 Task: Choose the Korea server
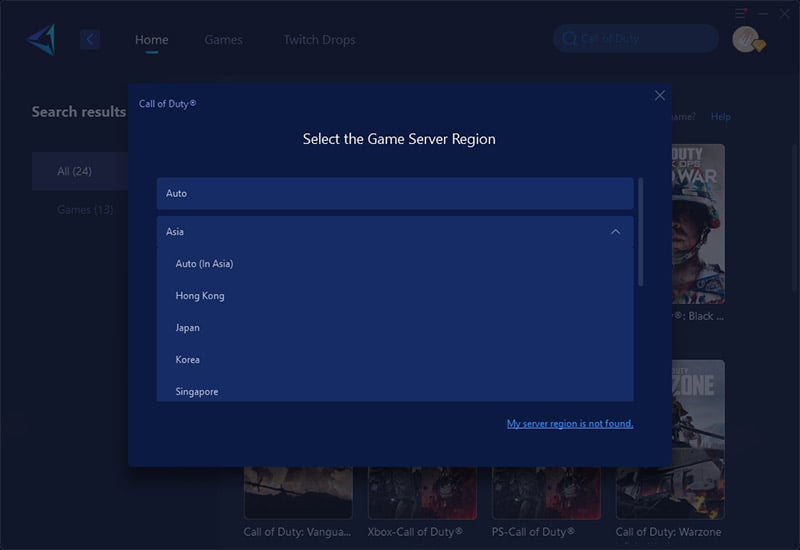click(x=395, y=360)
